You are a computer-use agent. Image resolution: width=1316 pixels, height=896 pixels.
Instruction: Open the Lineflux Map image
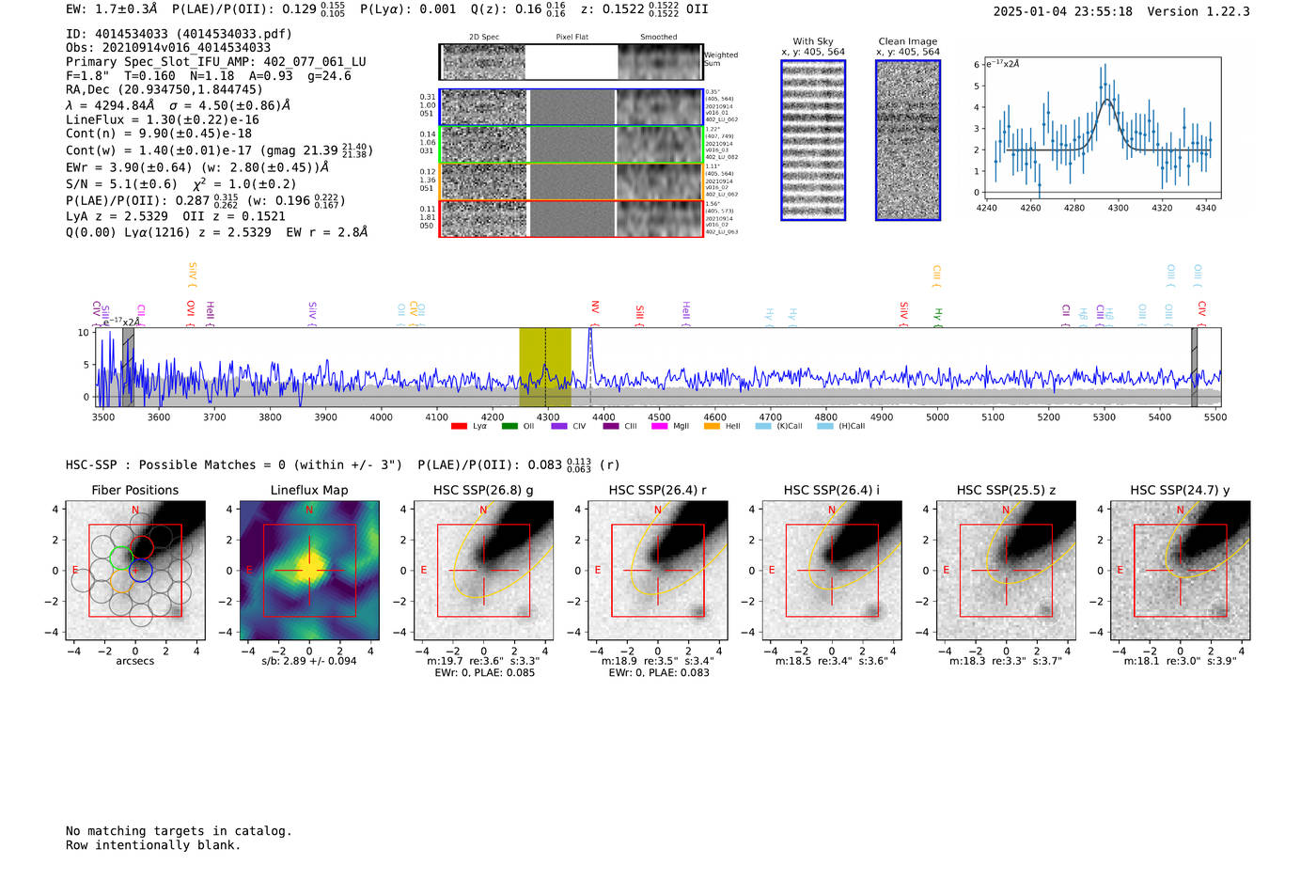click(x=309, y=571)
